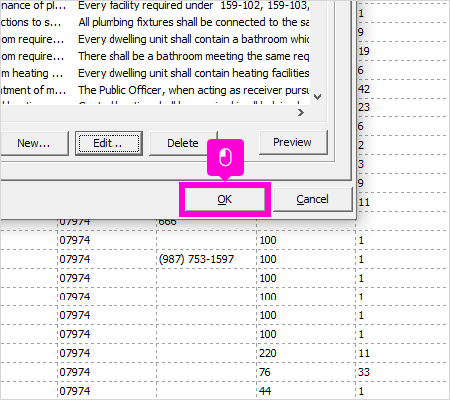Click the horizontal scroll right arrow
The image size is (450, 400).
tap(301, 113)
